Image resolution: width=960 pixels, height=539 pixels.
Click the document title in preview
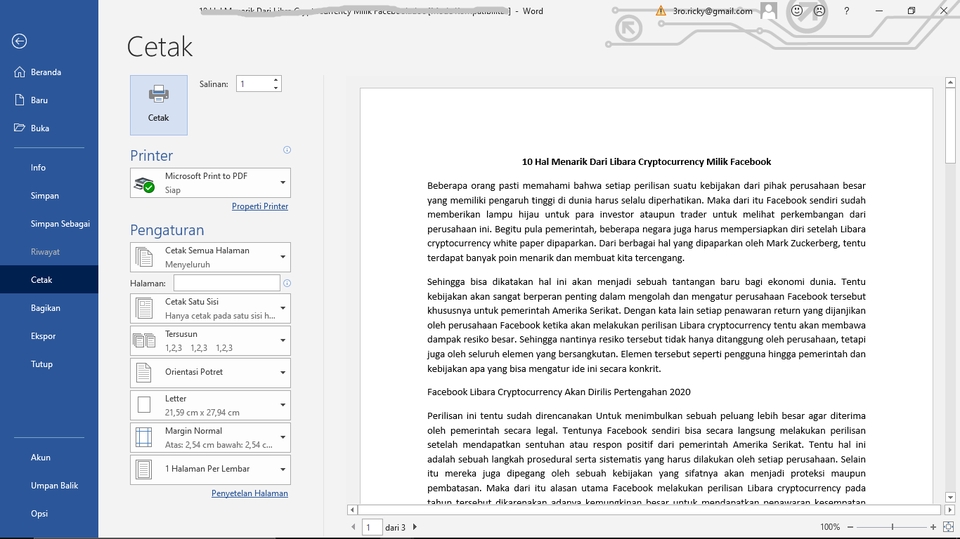646,162
